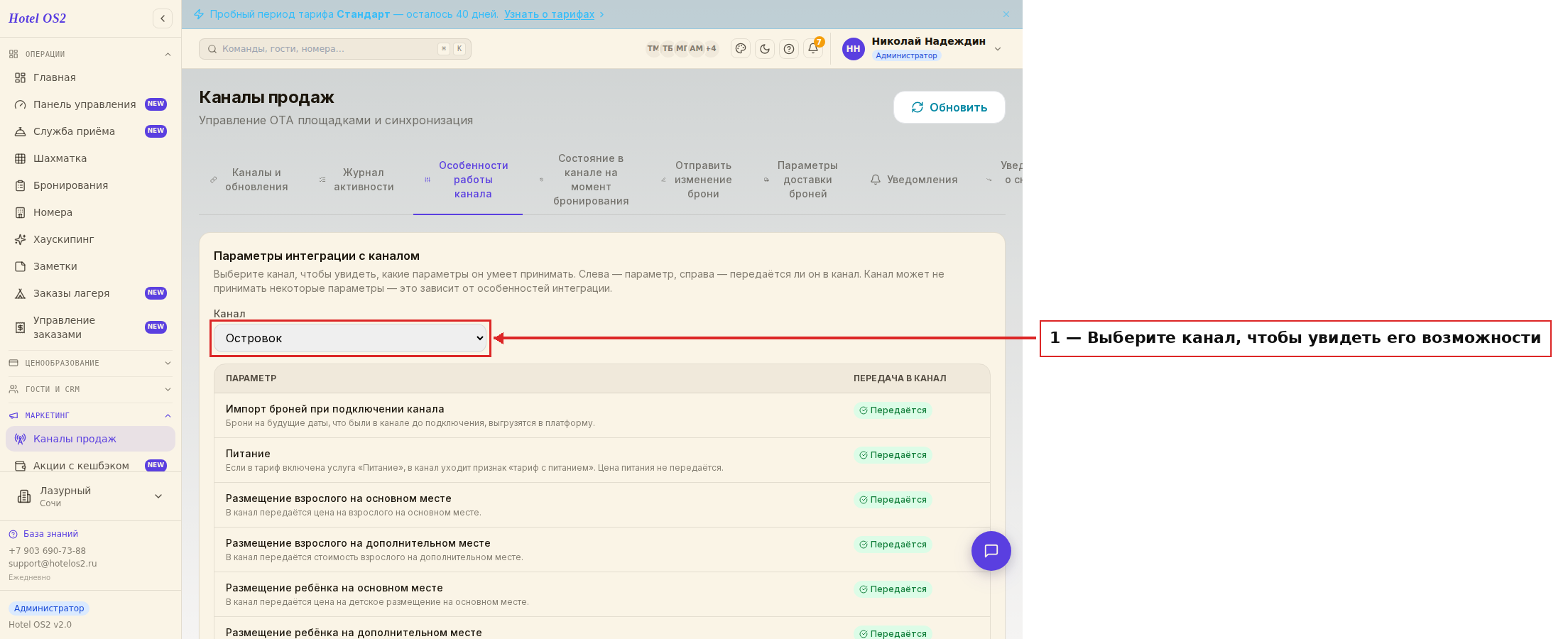Open Бронирования in the sidebar
The height and width of the screenshot is (639, 1568).
(x=90, y=185)
